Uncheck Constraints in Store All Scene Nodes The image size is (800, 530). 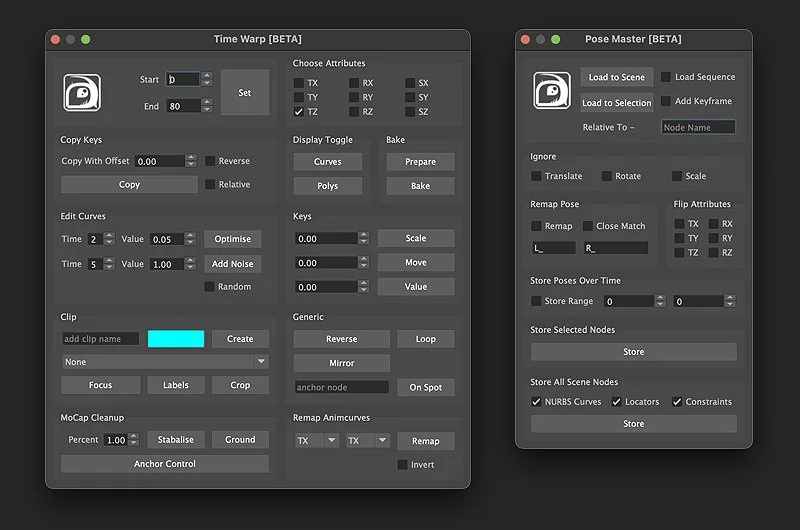[677, 401]
